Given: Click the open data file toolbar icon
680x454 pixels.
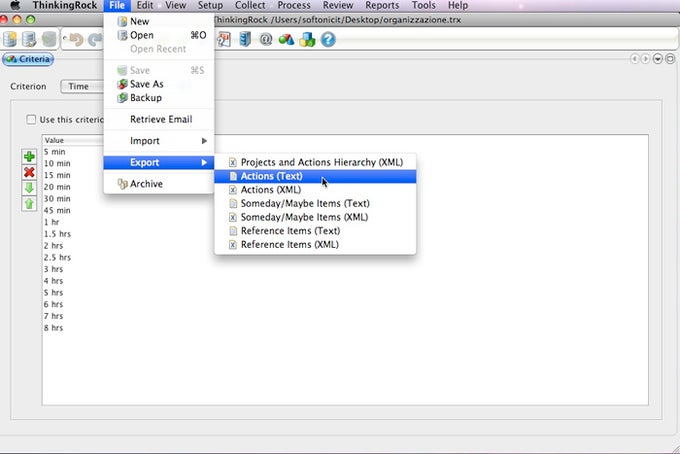Looking at the screenshot, I should [29, 39].
